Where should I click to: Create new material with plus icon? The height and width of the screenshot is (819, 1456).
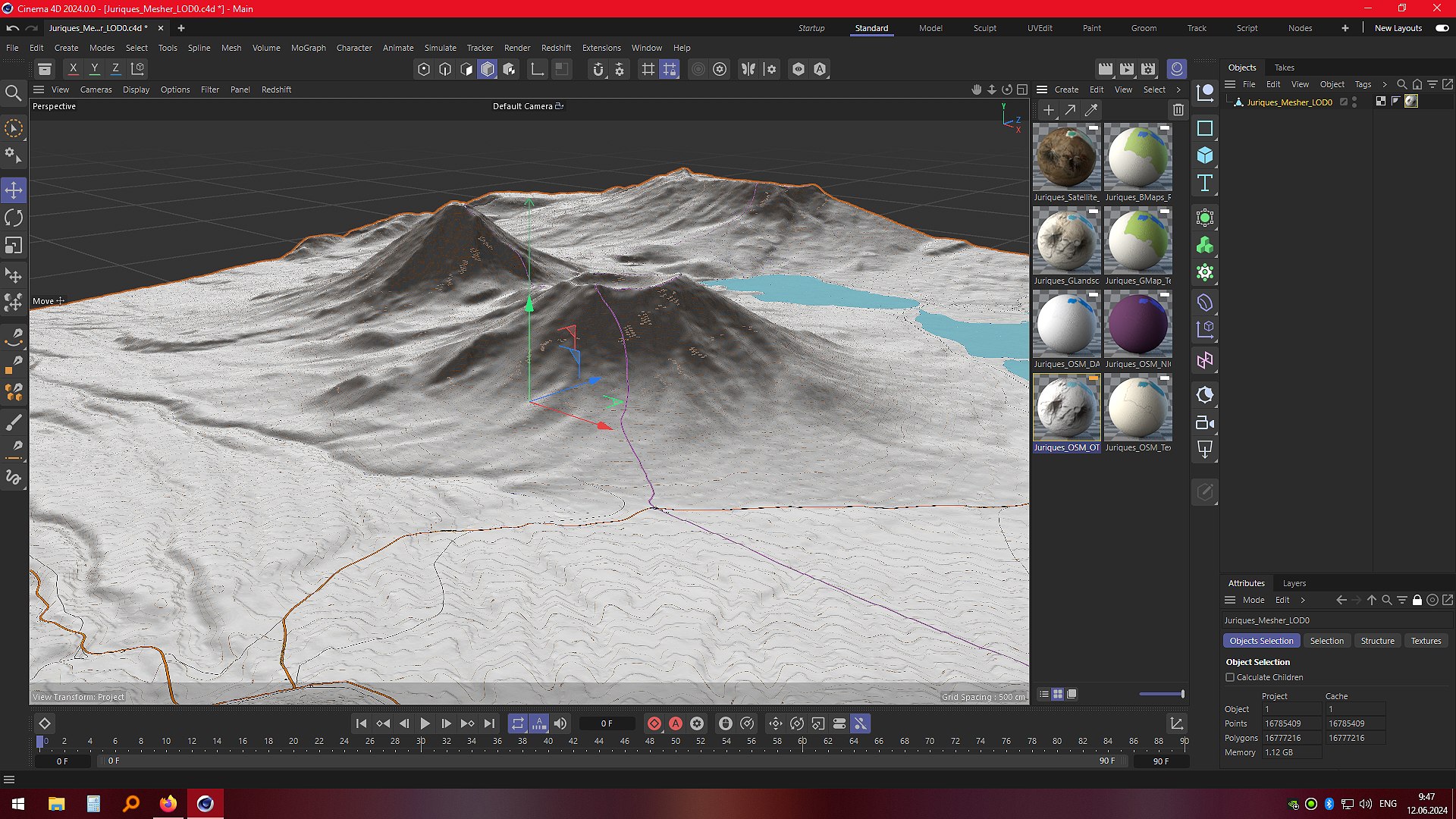tap(1049, 110)
